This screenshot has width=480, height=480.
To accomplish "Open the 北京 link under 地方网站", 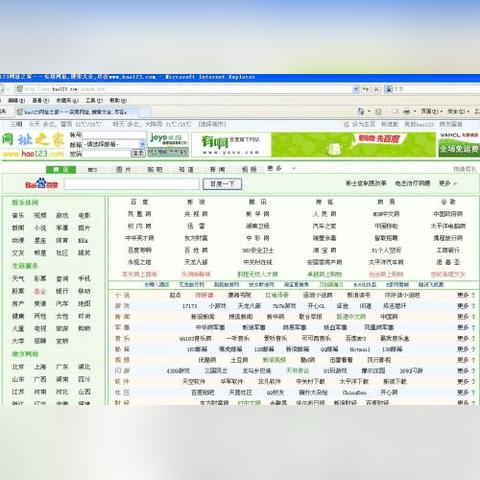I will 18,367.
